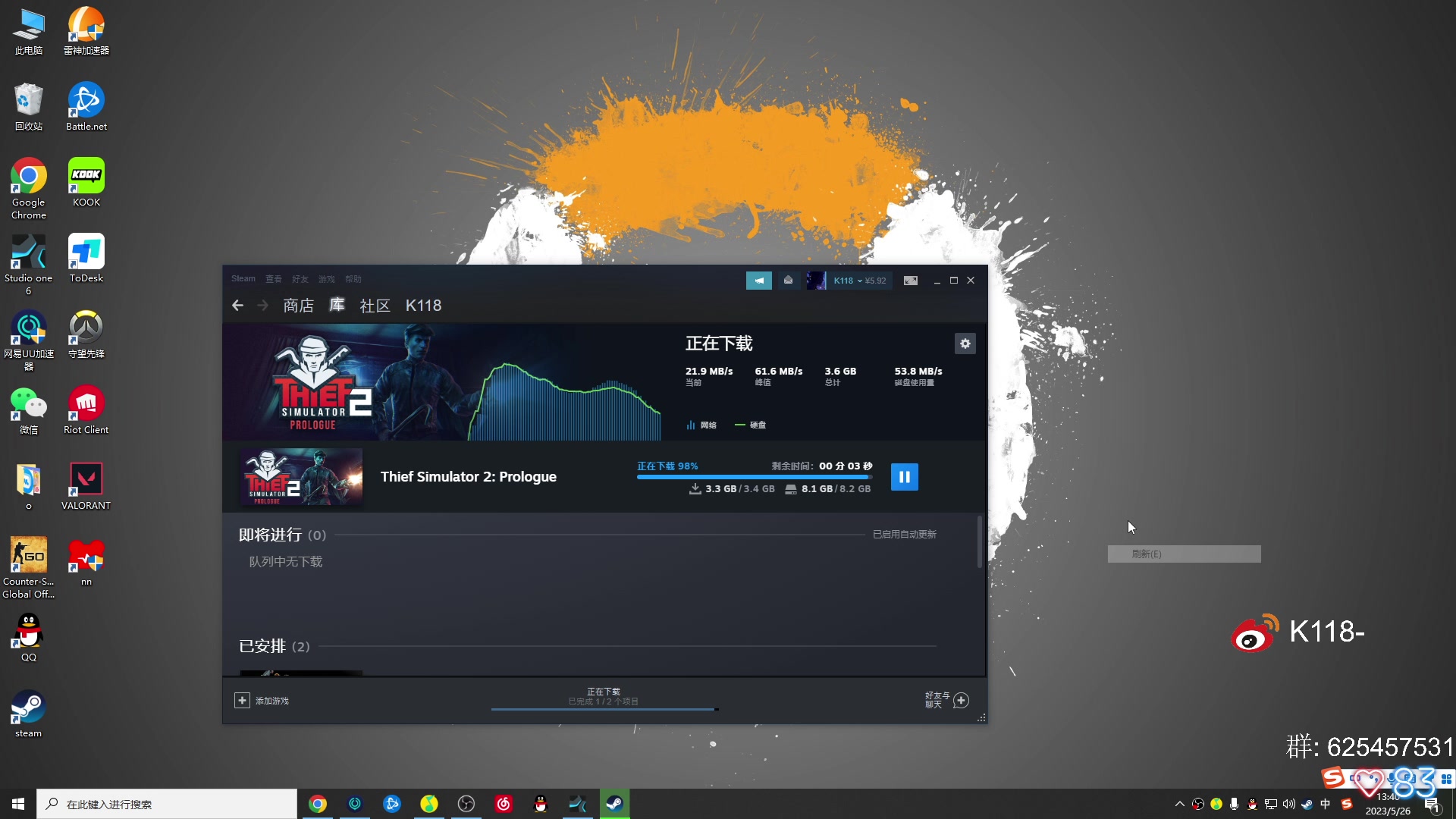Open the 好友 menu

300,279
